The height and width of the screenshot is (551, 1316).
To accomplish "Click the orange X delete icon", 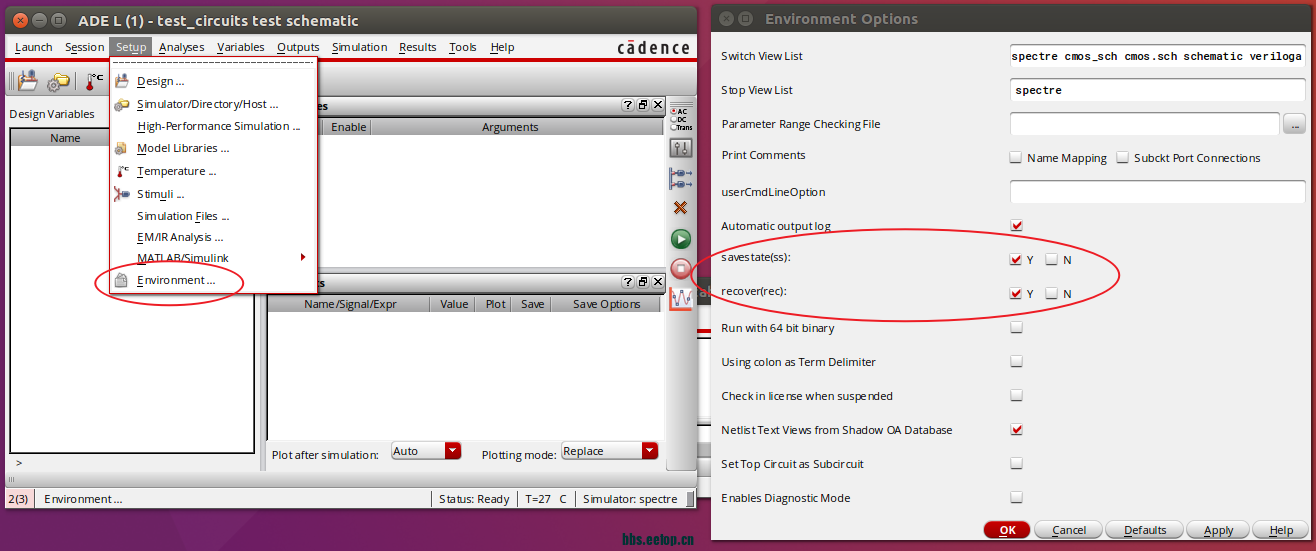I will pyautogui.click(x=680, y=208).
